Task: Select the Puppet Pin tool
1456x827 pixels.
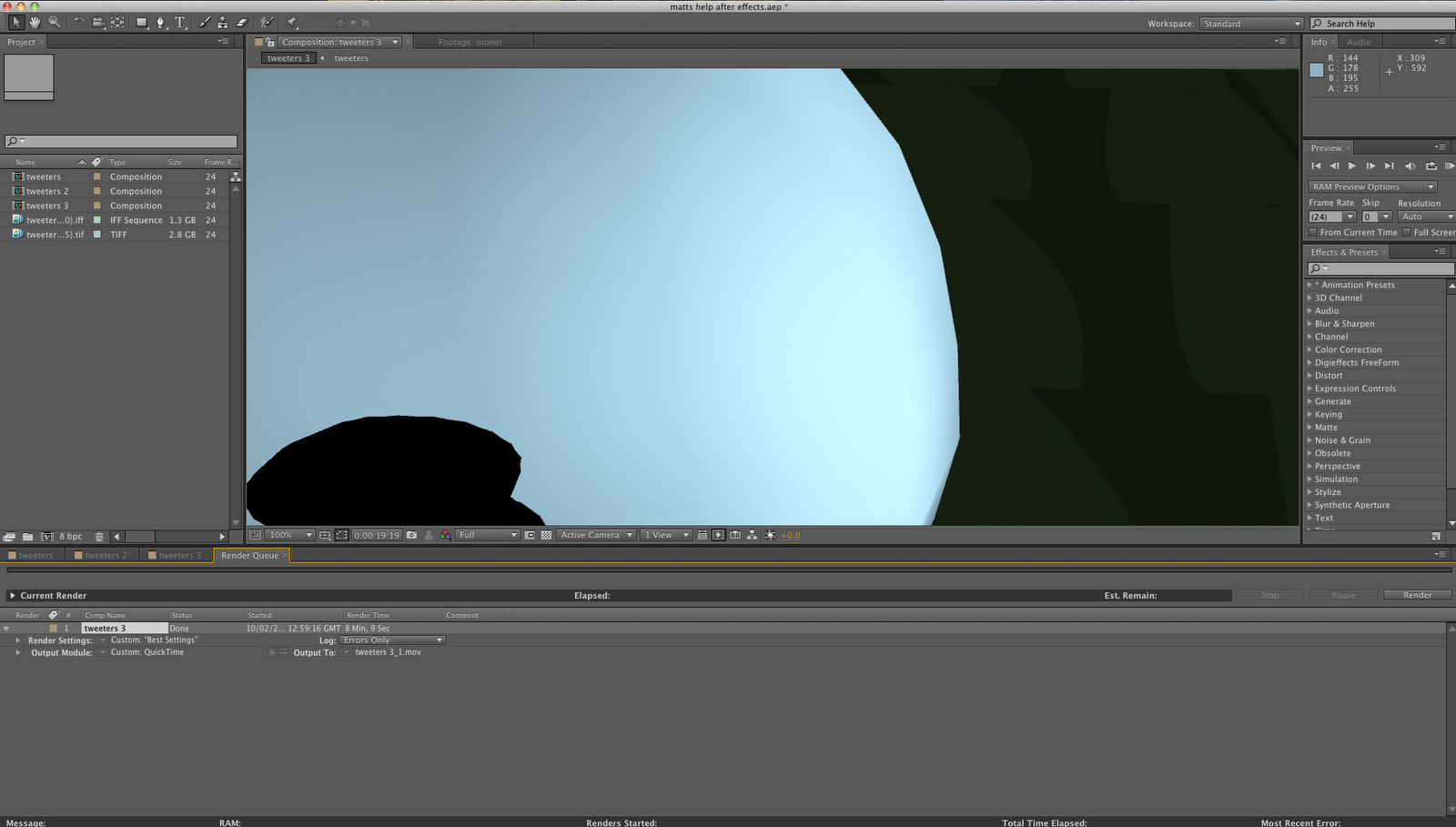Action: tap(291, 22)
